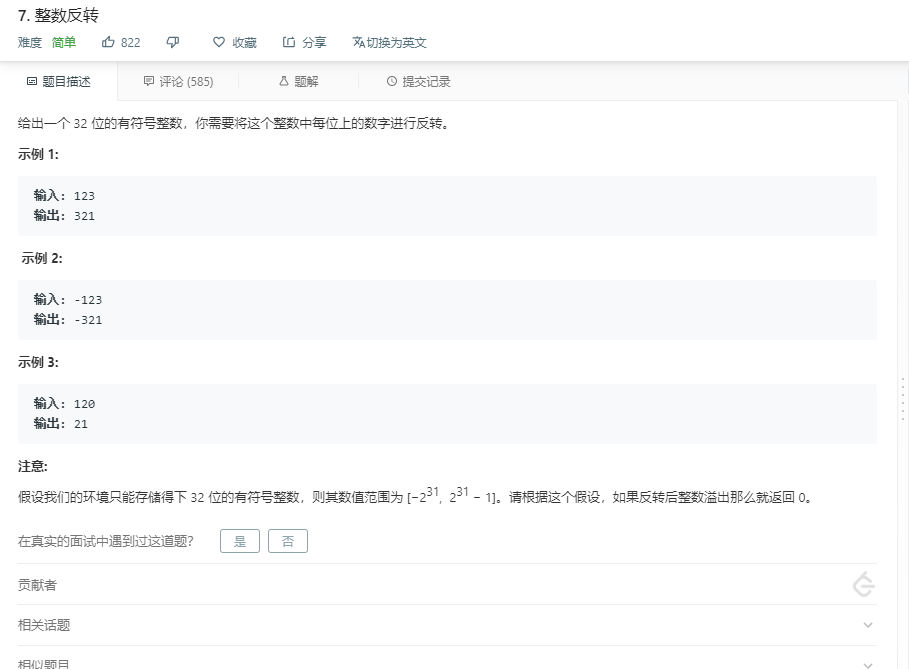Viewport: 909px width, 669px height.
Task: Click the 分享 share icon
Action: [x=289, y=42]
